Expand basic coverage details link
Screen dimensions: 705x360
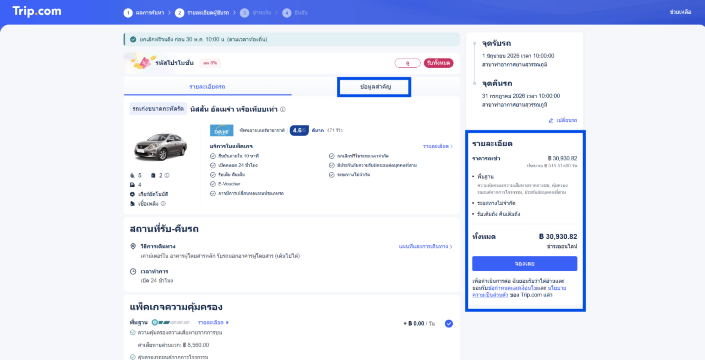click(214, 322)
